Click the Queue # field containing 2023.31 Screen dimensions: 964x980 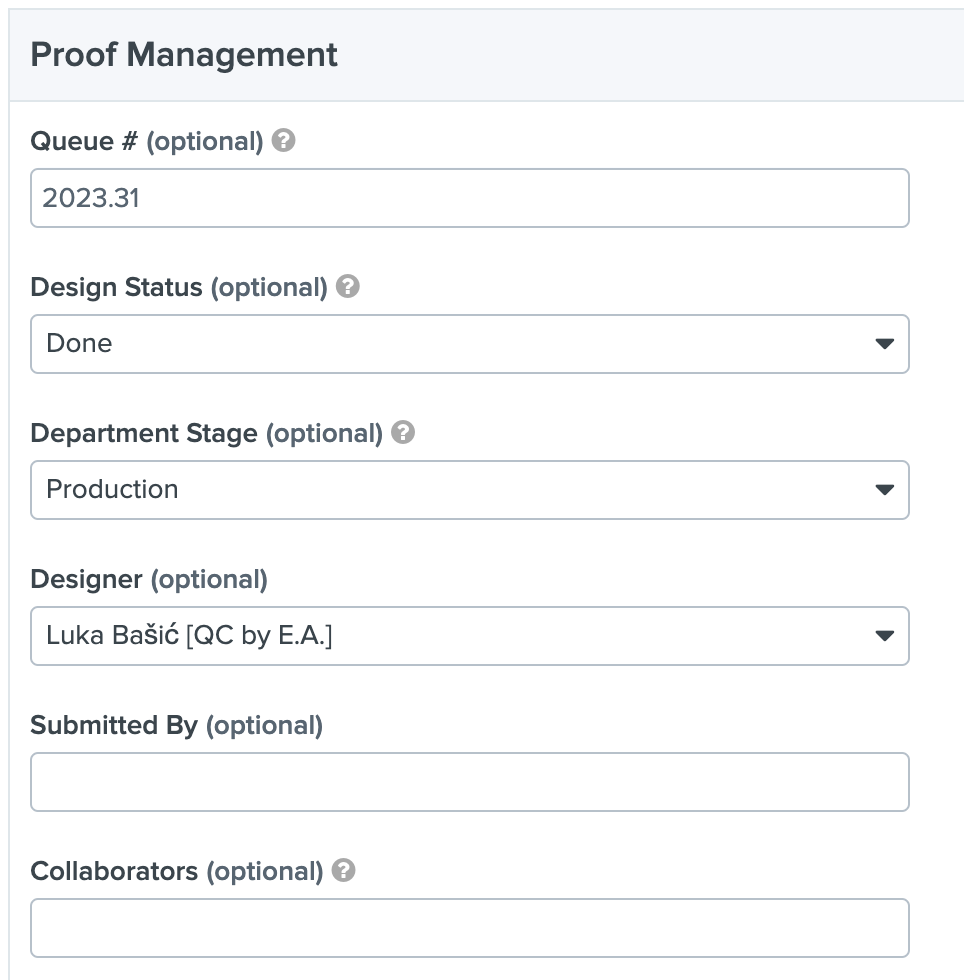[469, 198]
